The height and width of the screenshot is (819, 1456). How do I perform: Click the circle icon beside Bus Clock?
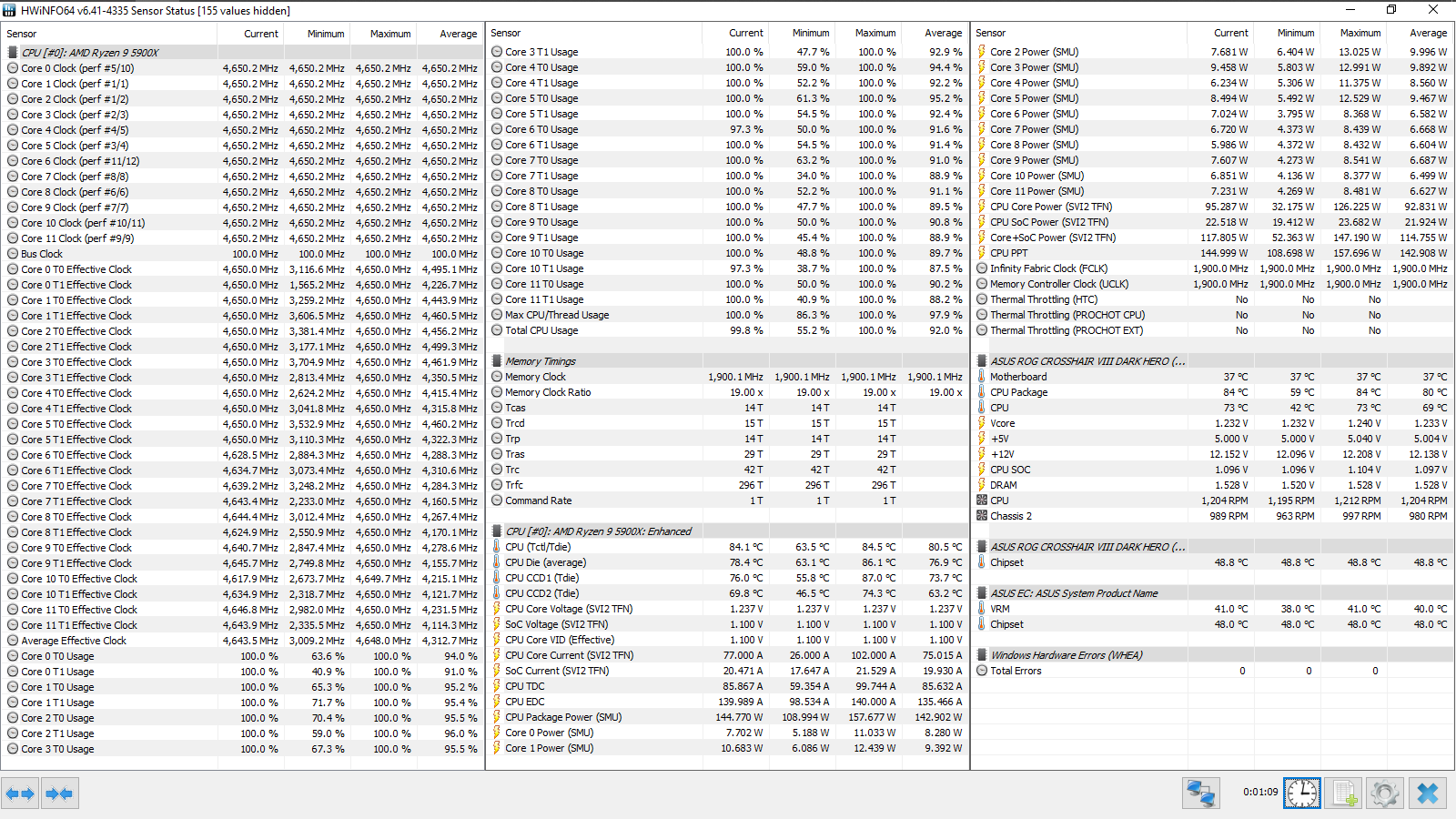coord(13,254)
